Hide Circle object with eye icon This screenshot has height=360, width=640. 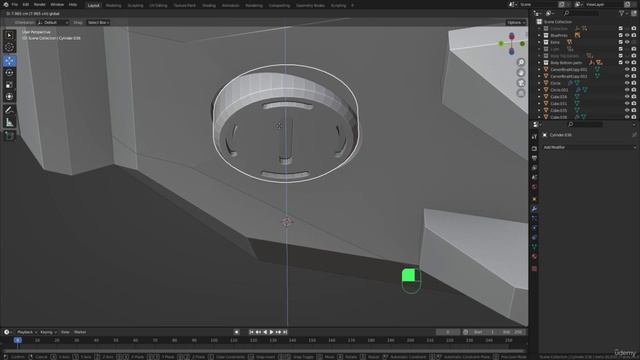click(x=627, y=83)
